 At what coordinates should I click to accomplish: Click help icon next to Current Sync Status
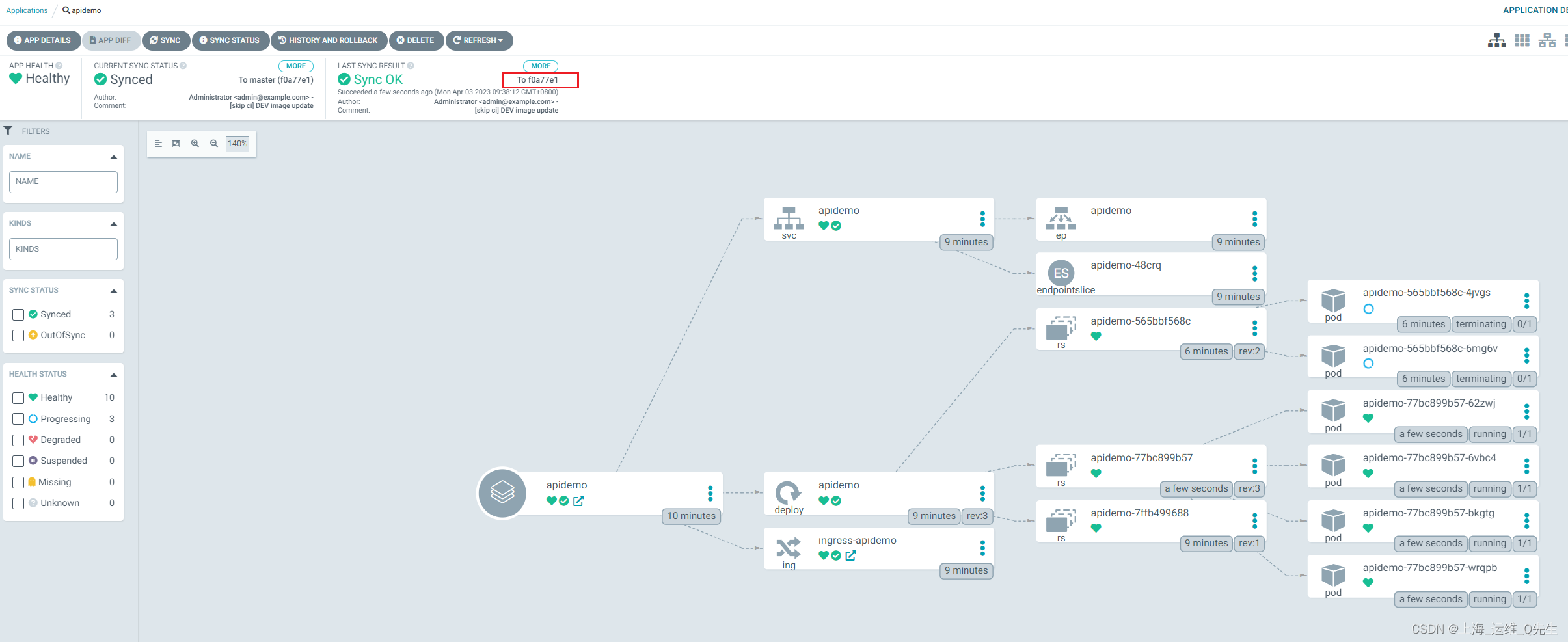[x=183, y=66]
